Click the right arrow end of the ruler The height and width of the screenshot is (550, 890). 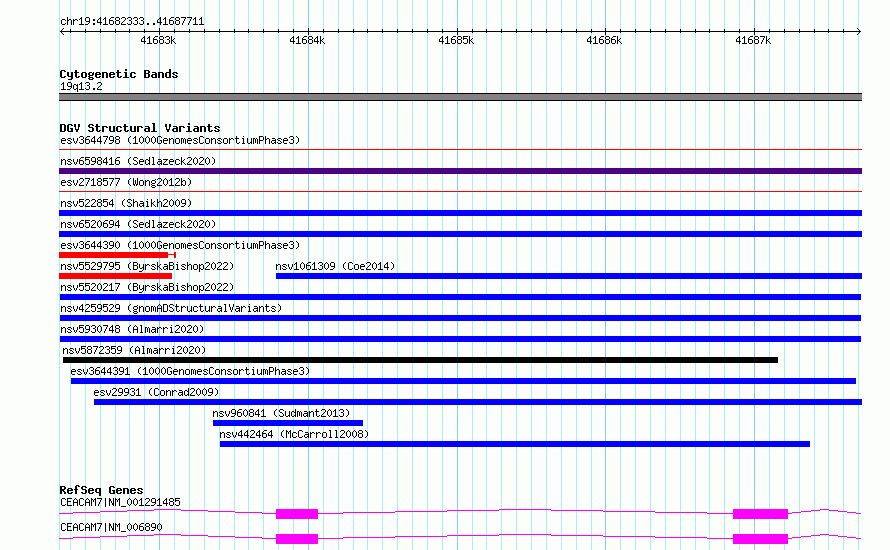(x=859, y=32)
